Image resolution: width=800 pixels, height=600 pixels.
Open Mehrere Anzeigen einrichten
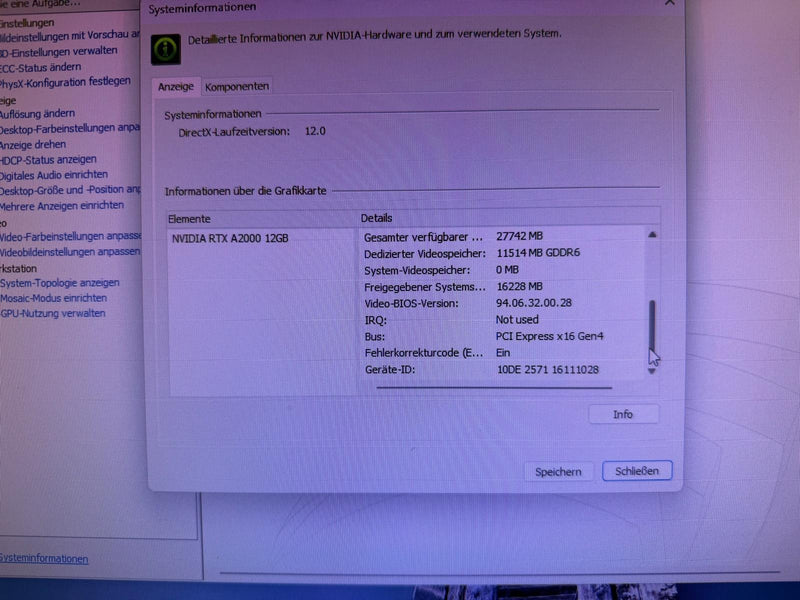(62, 206)
